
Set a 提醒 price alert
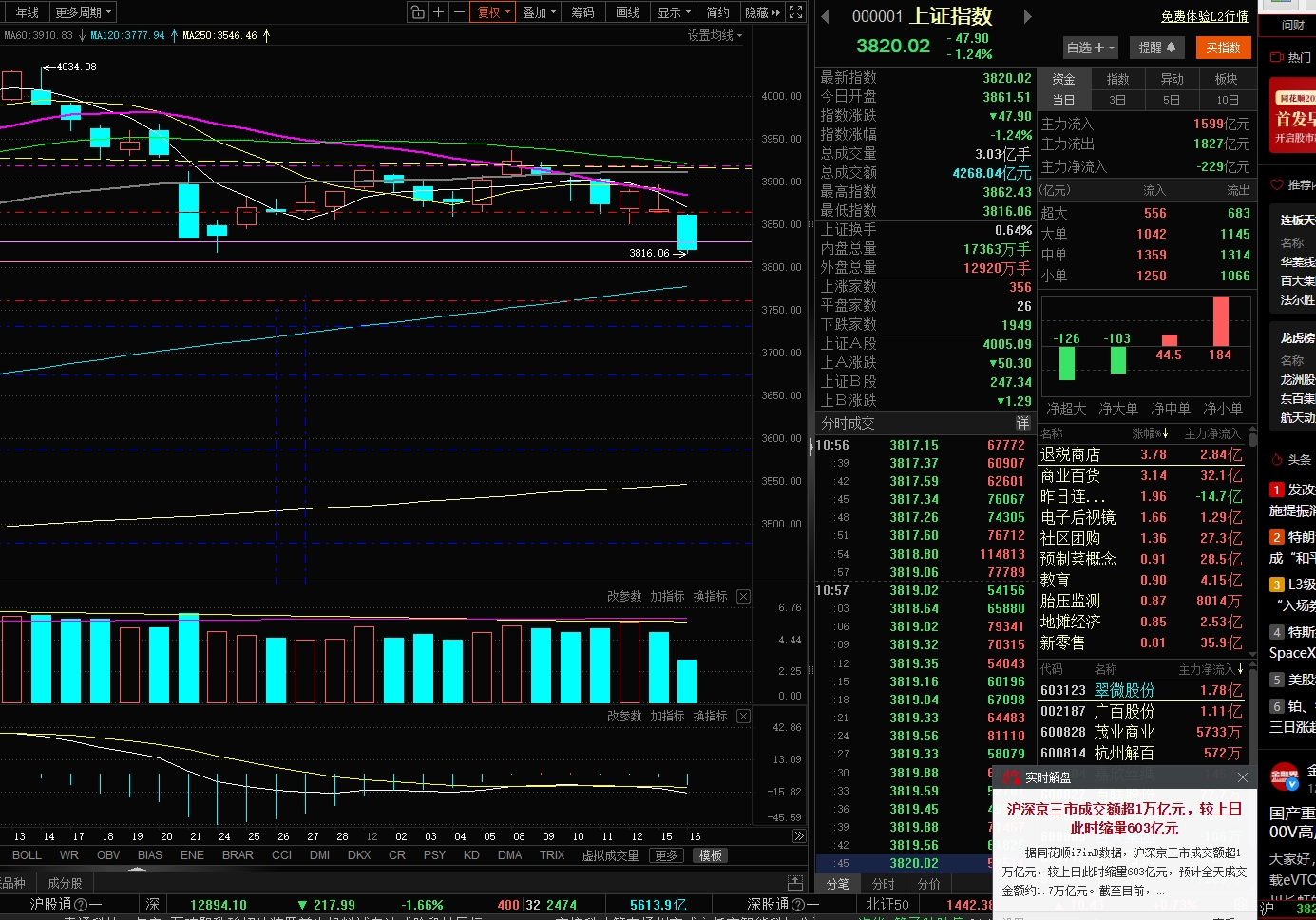click(1157, 48)
